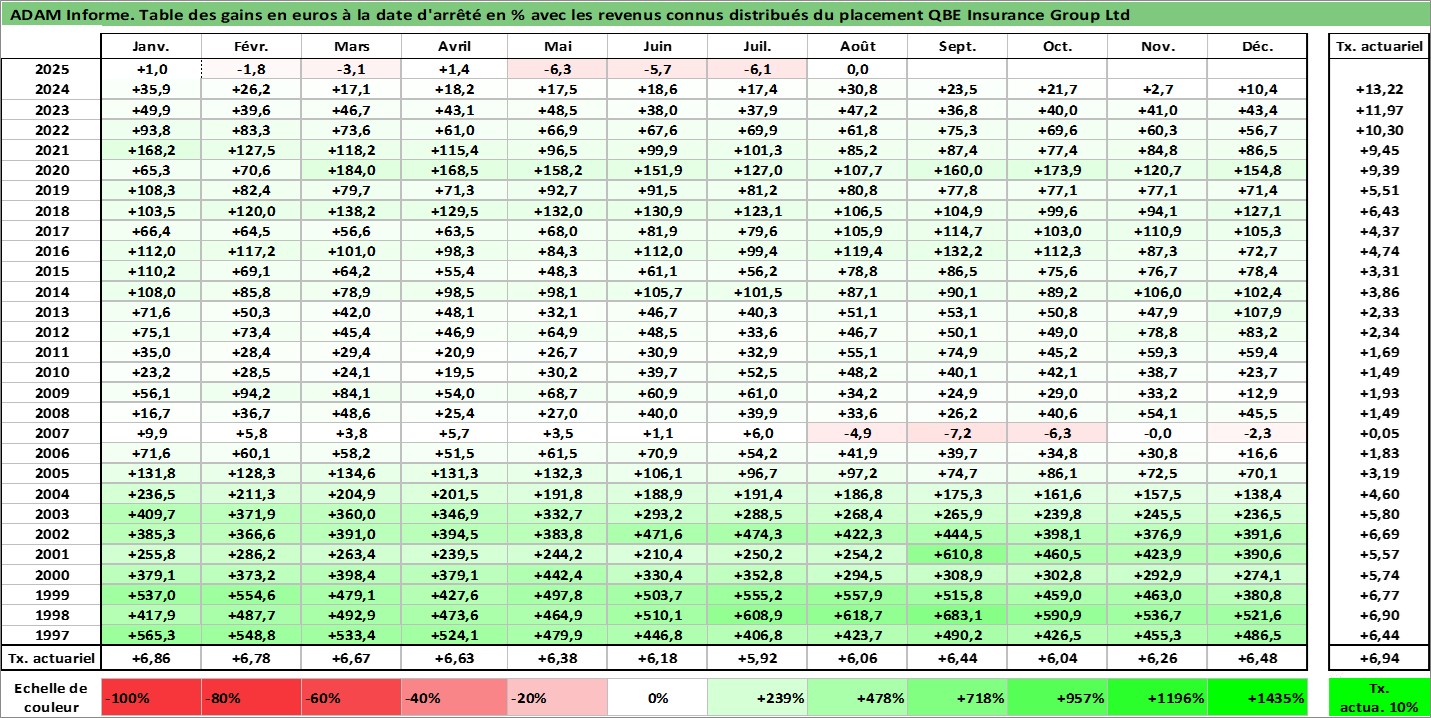The height and width of the screenshot is (718, 1431).
Task: Select the 'Tx. actuariel' bottom row label
Action: pos(51,658)
